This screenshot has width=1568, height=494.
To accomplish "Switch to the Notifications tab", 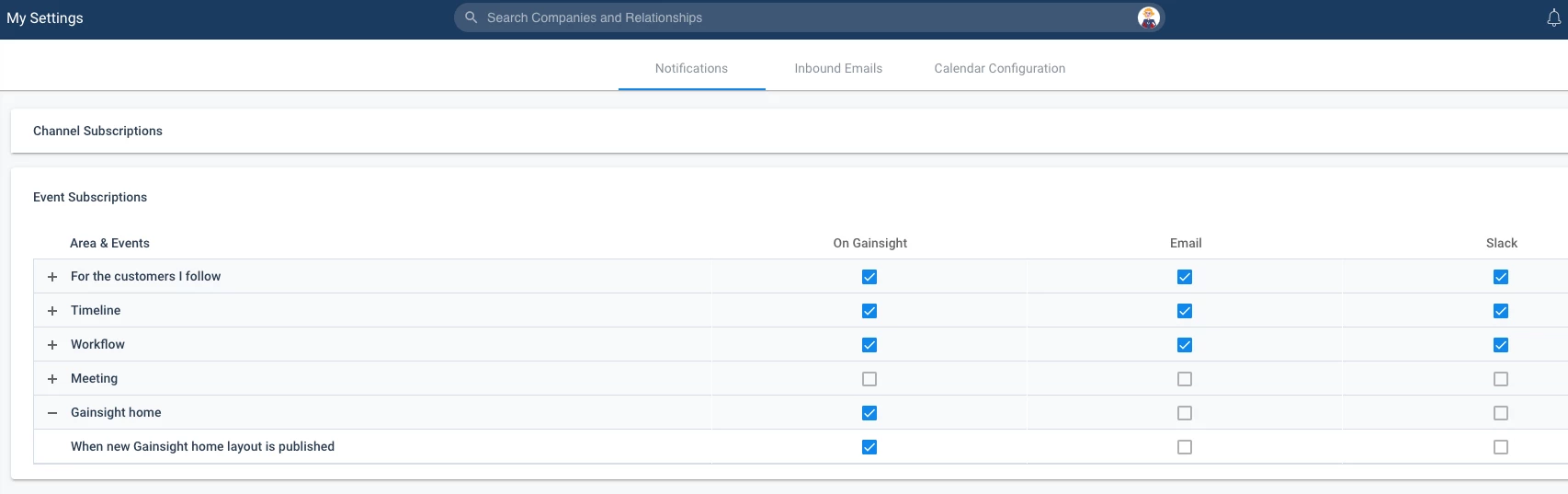I will (x=691, y=68).
